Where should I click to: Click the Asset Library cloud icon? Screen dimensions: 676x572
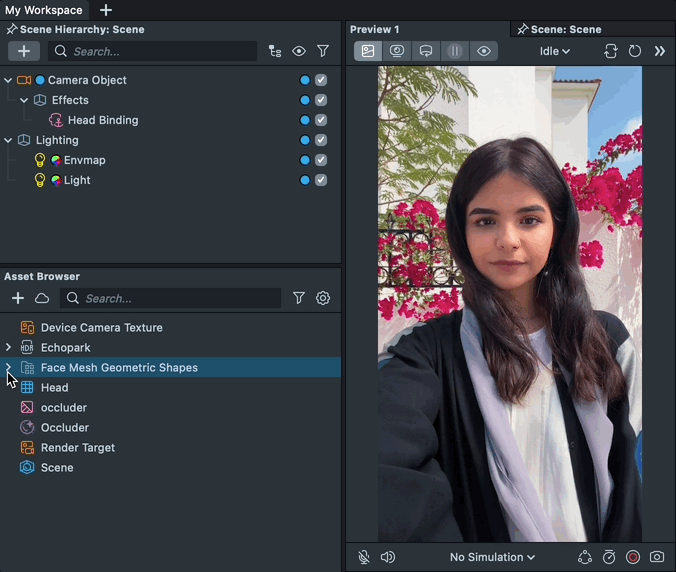[x=42, y=298]
